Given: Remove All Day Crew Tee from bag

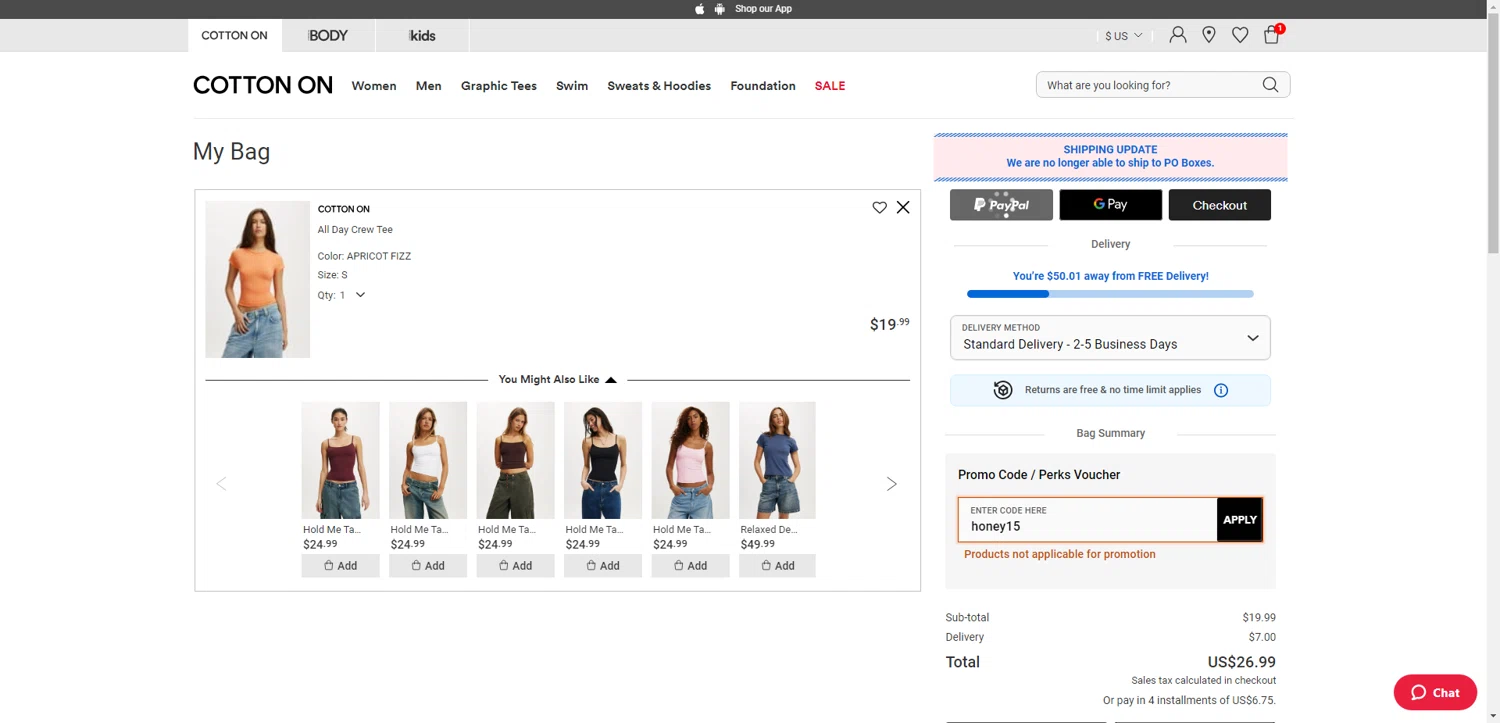Looking at the screenshot, I should pyautogui.click(x=903, y=207).
